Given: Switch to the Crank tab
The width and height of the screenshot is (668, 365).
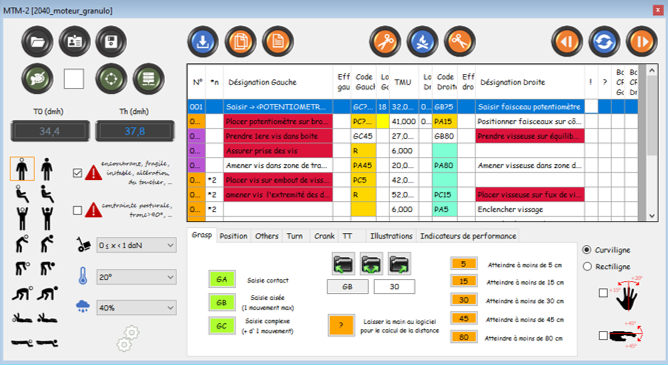Looking at the screenshot, I should click(324, 236).
